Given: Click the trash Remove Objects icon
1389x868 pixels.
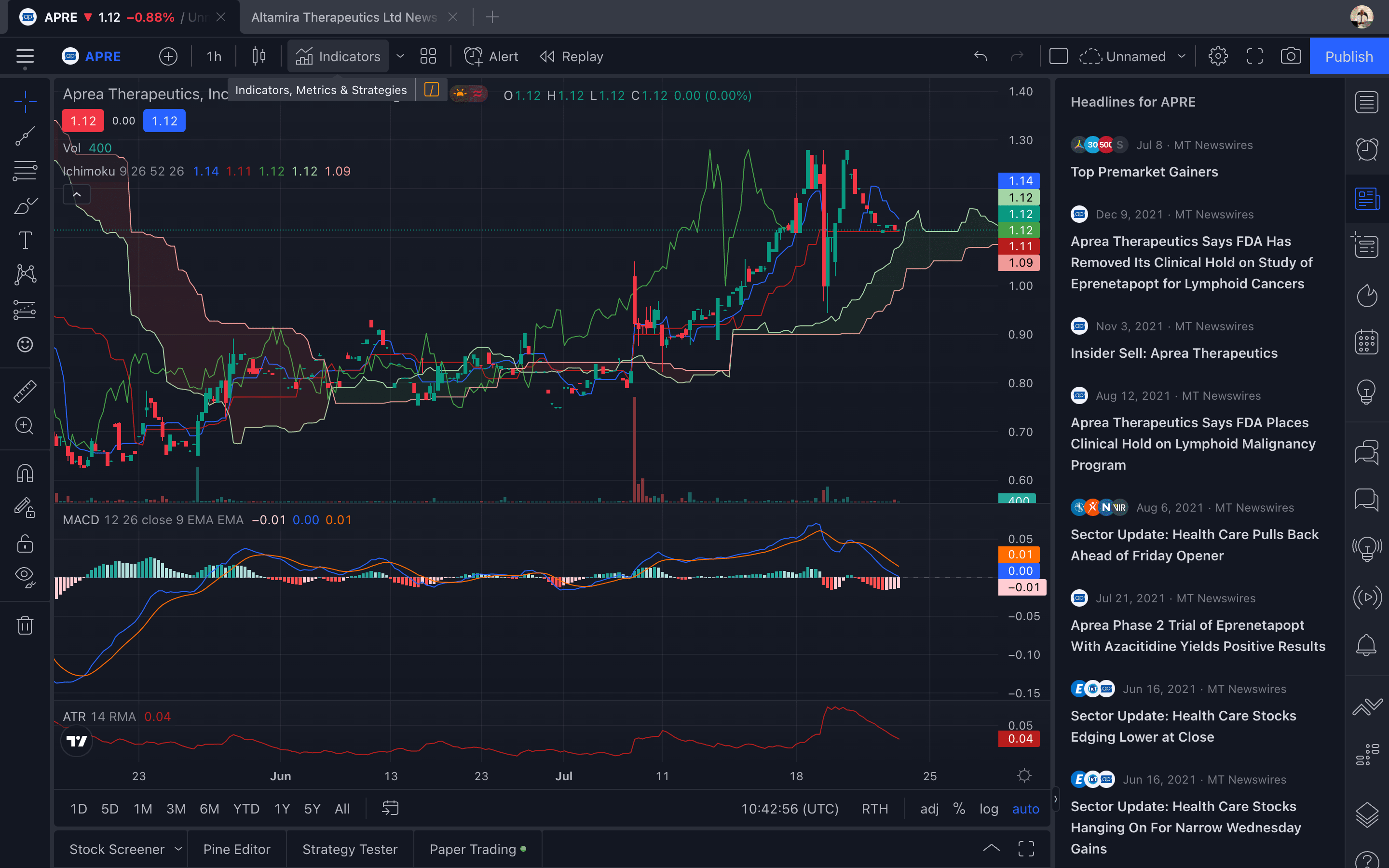Looking at the screenshot, I should coord(25,625).
